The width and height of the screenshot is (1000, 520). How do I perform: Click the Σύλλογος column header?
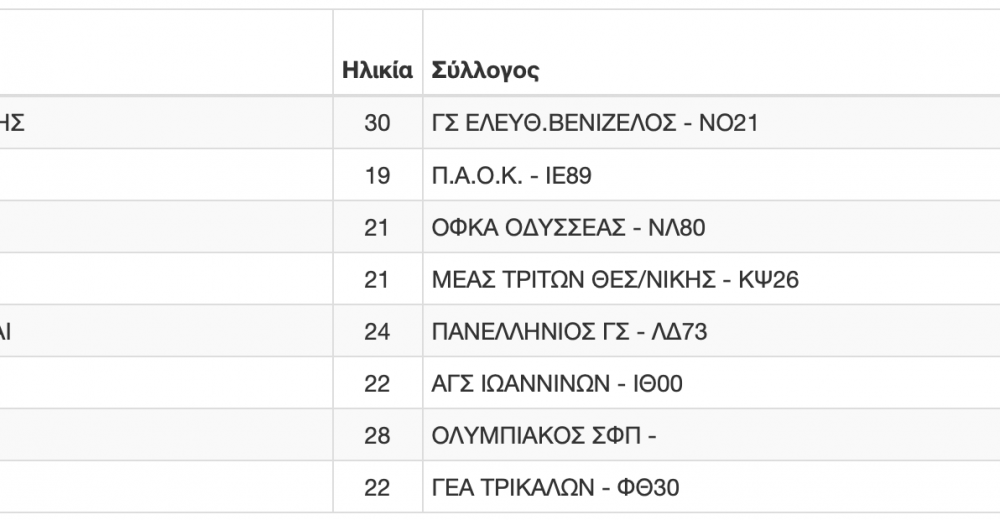(486, 70)
